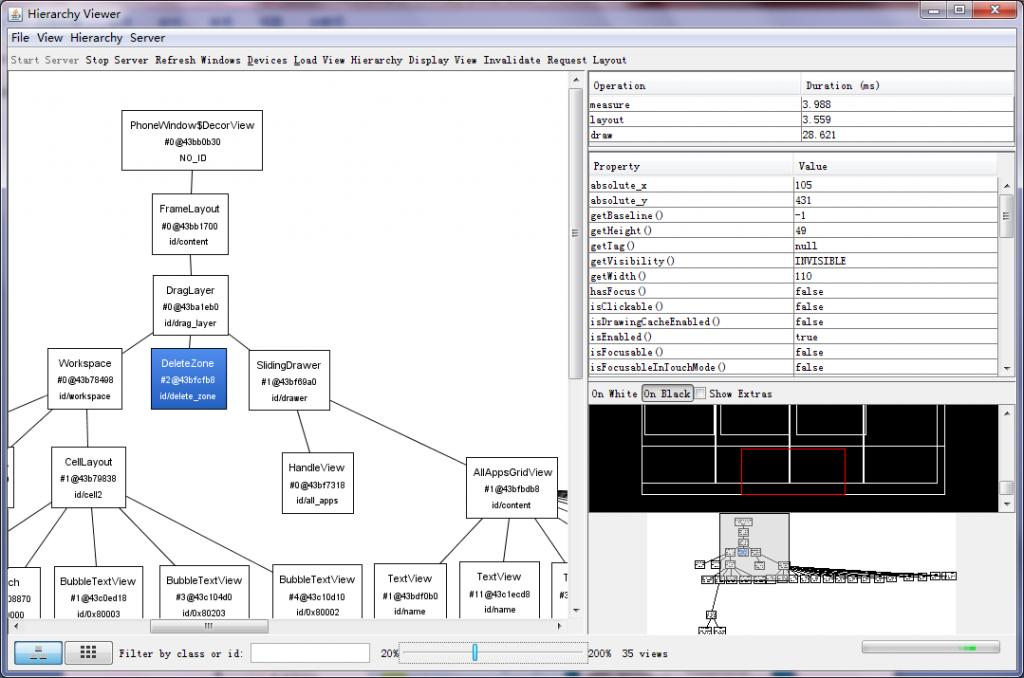
Task: Switch to the grid view icon
Action: point(88,652)
